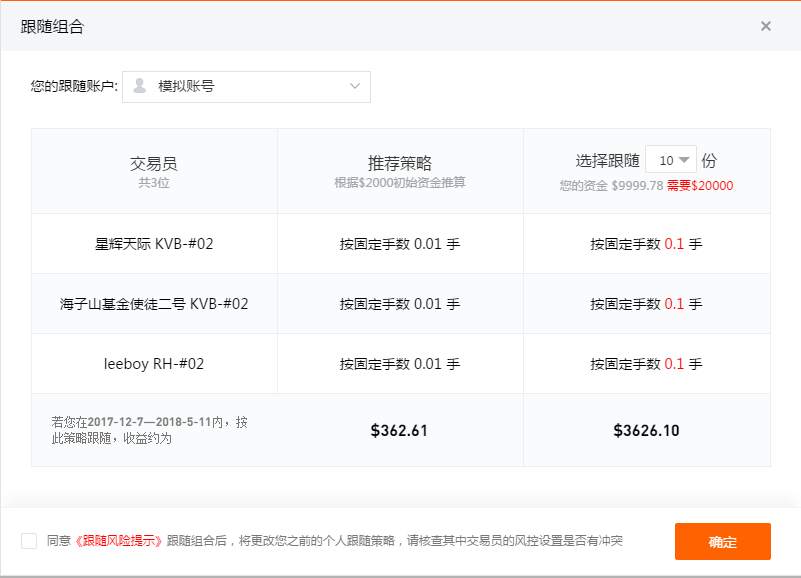Click recommended profit $362.61
This screenshot has height=578, width=801.
399,430
